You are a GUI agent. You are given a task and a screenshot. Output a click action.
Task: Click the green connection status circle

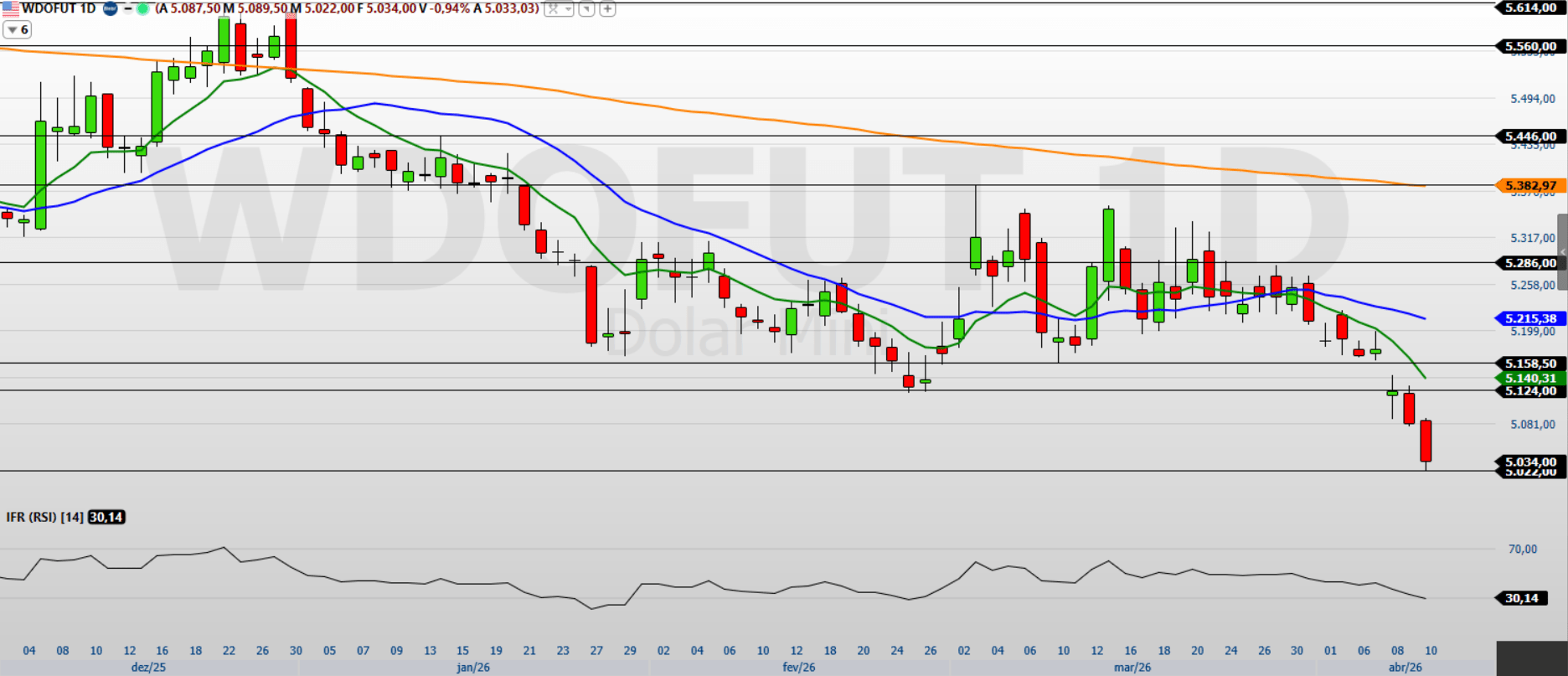pyautogui.click(x=142, y=8)
